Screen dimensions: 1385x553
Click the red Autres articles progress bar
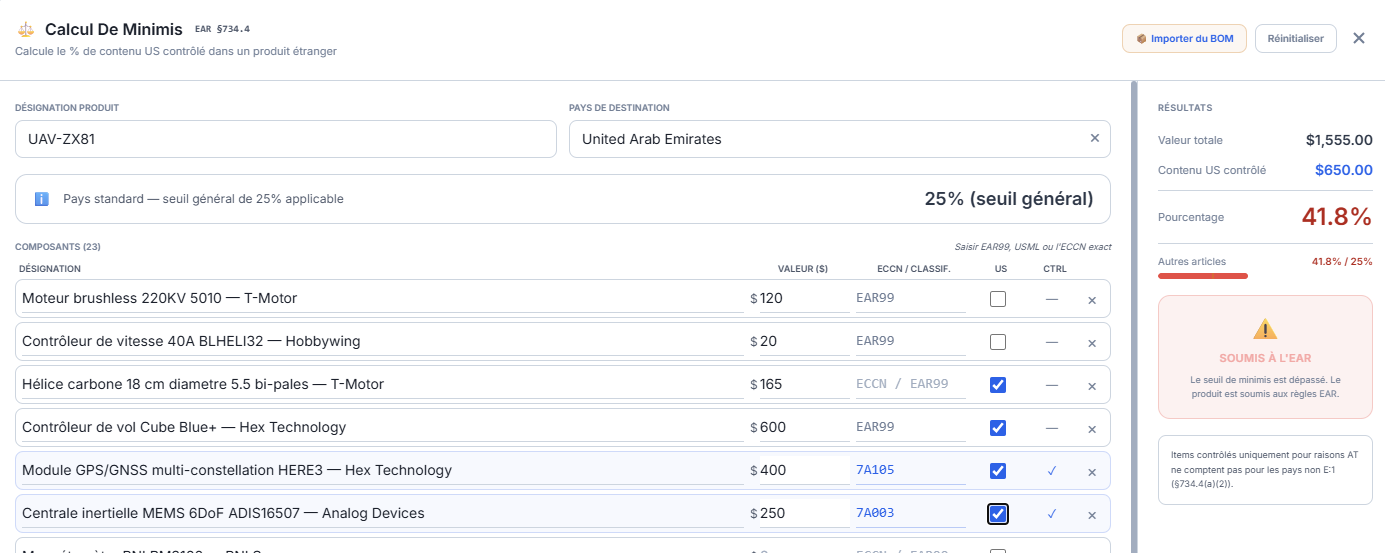click(1203, 276)
